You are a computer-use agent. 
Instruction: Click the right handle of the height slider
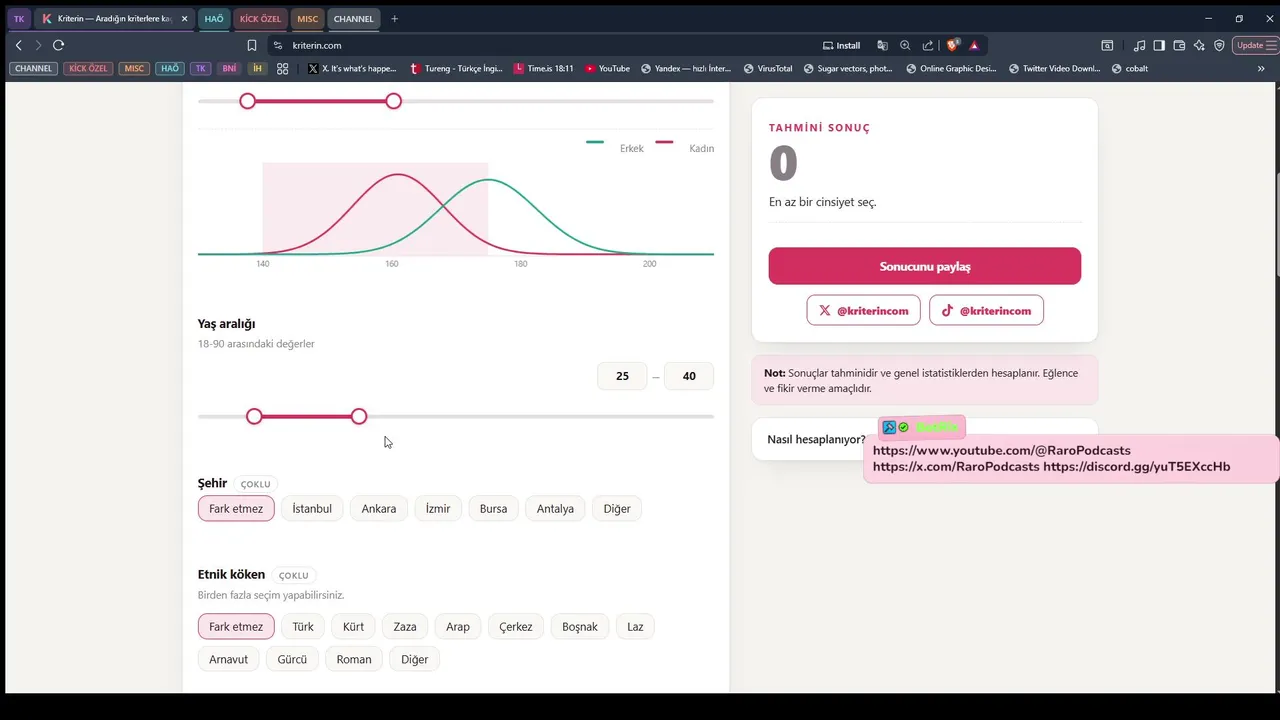pyautogui.click(x=394, y=101)
